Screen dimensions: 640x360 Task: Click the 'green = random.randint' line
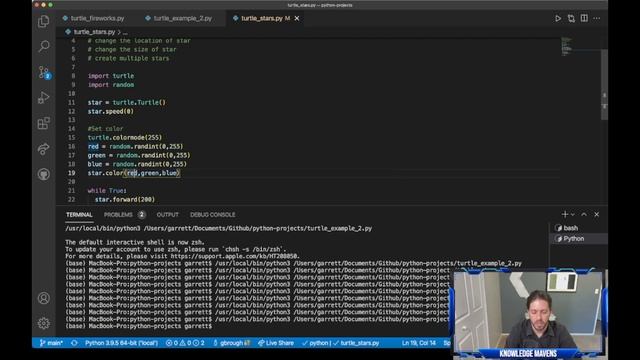tap(139, 156)
